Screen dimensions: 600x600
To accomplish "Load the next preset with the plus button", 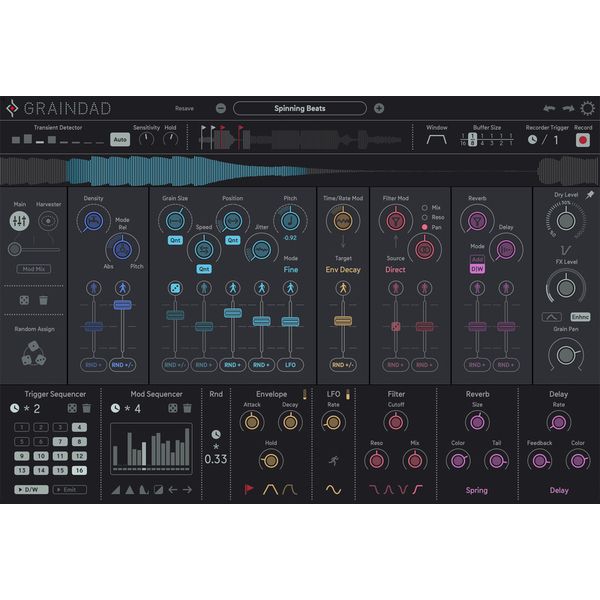I will [x=379, y=108].
